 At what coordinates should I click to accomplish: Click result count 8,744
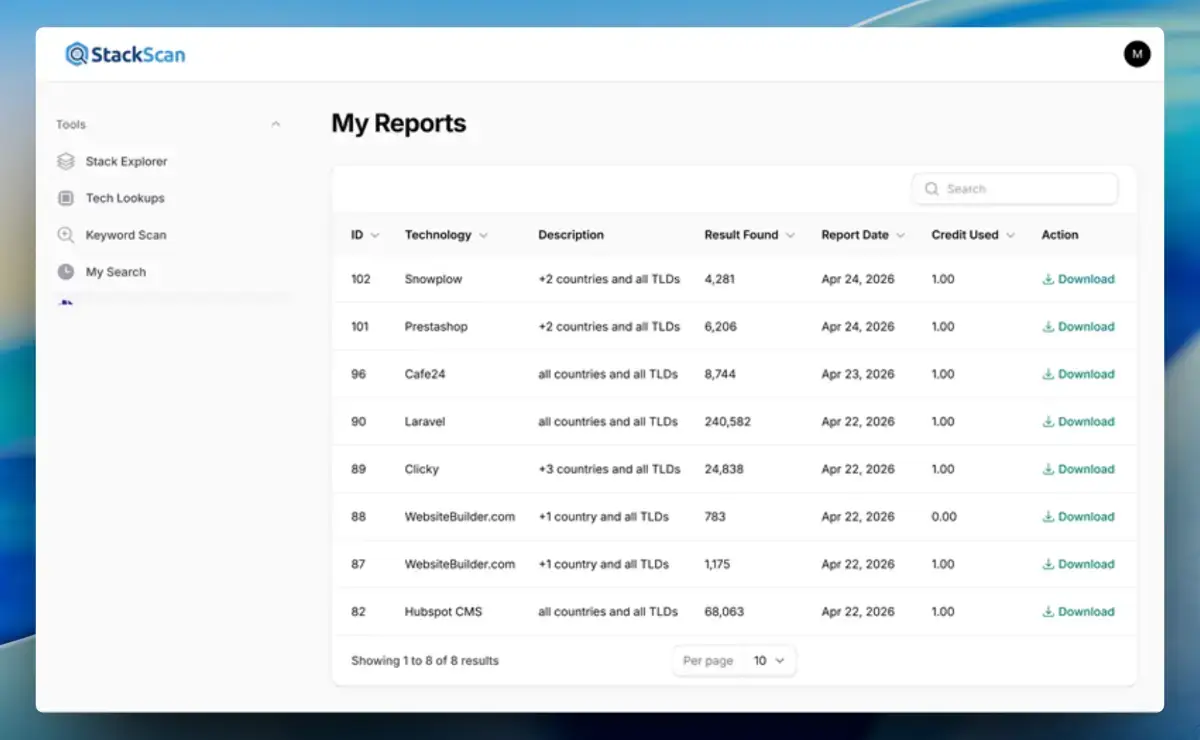(720, 375)
